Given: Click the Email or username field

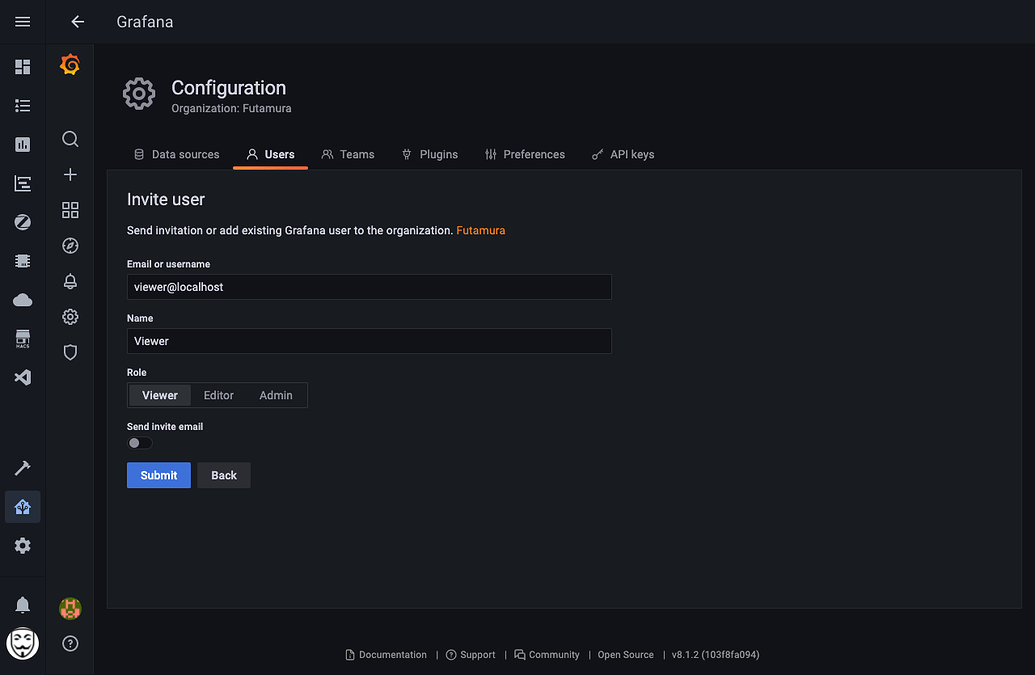Looking at the screenshot, I should (x=369, y=287).
